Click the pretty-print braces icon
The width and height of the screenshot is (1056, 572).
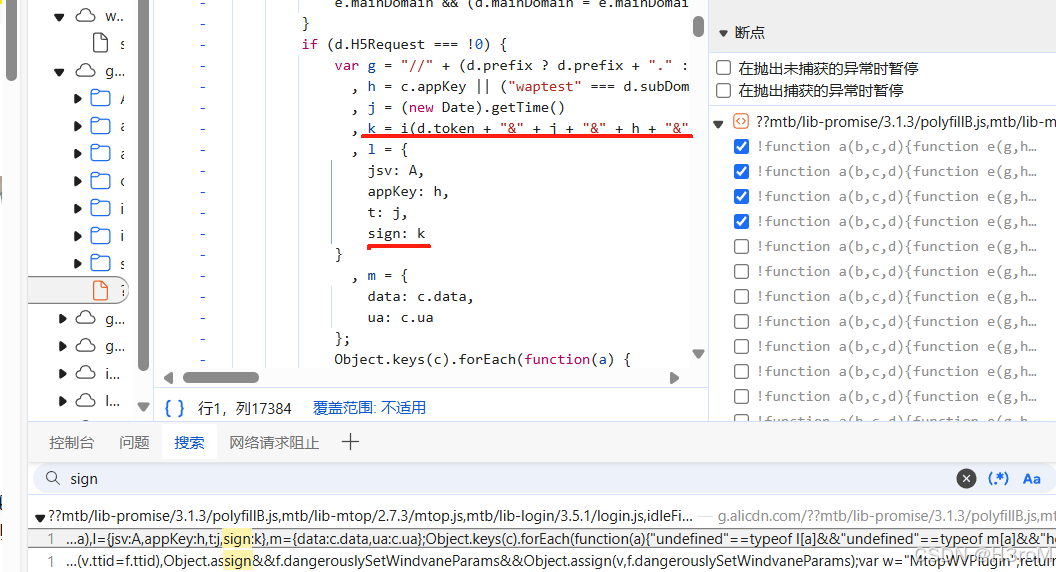coord(174,408)
